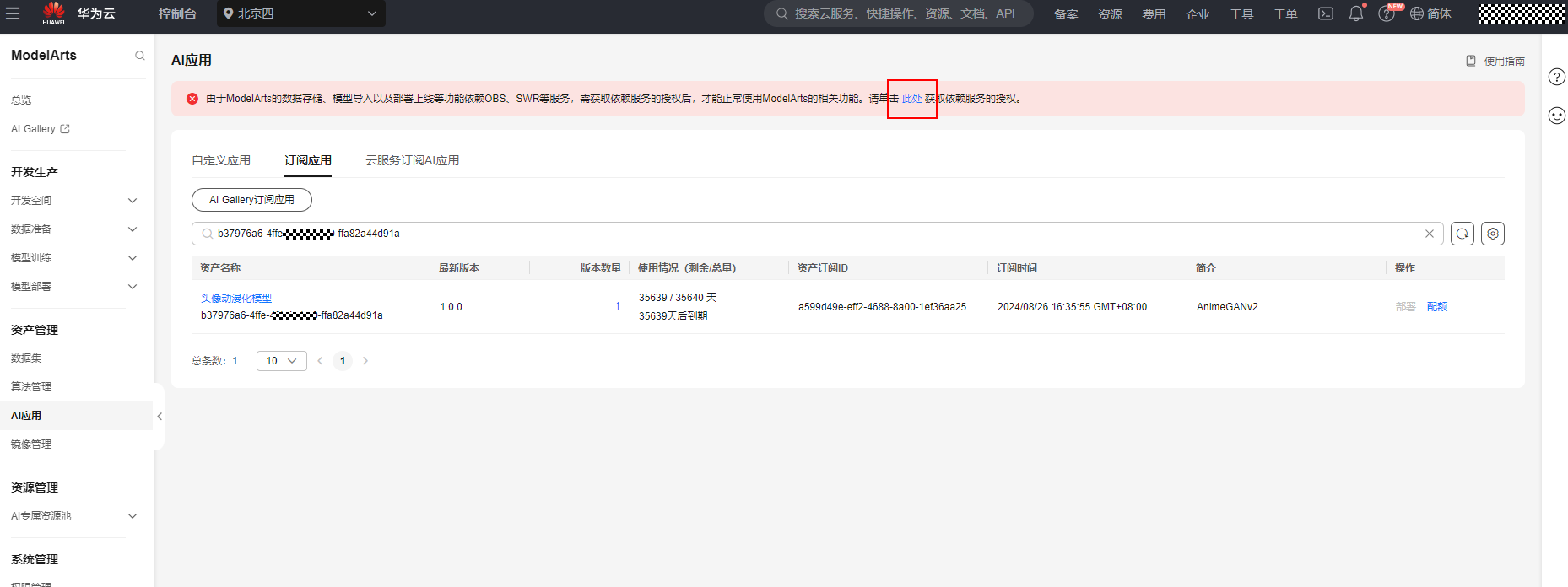Click the 1.0.0 version cell
Screen dimensions: 1568x587
[x=451, y=307]
